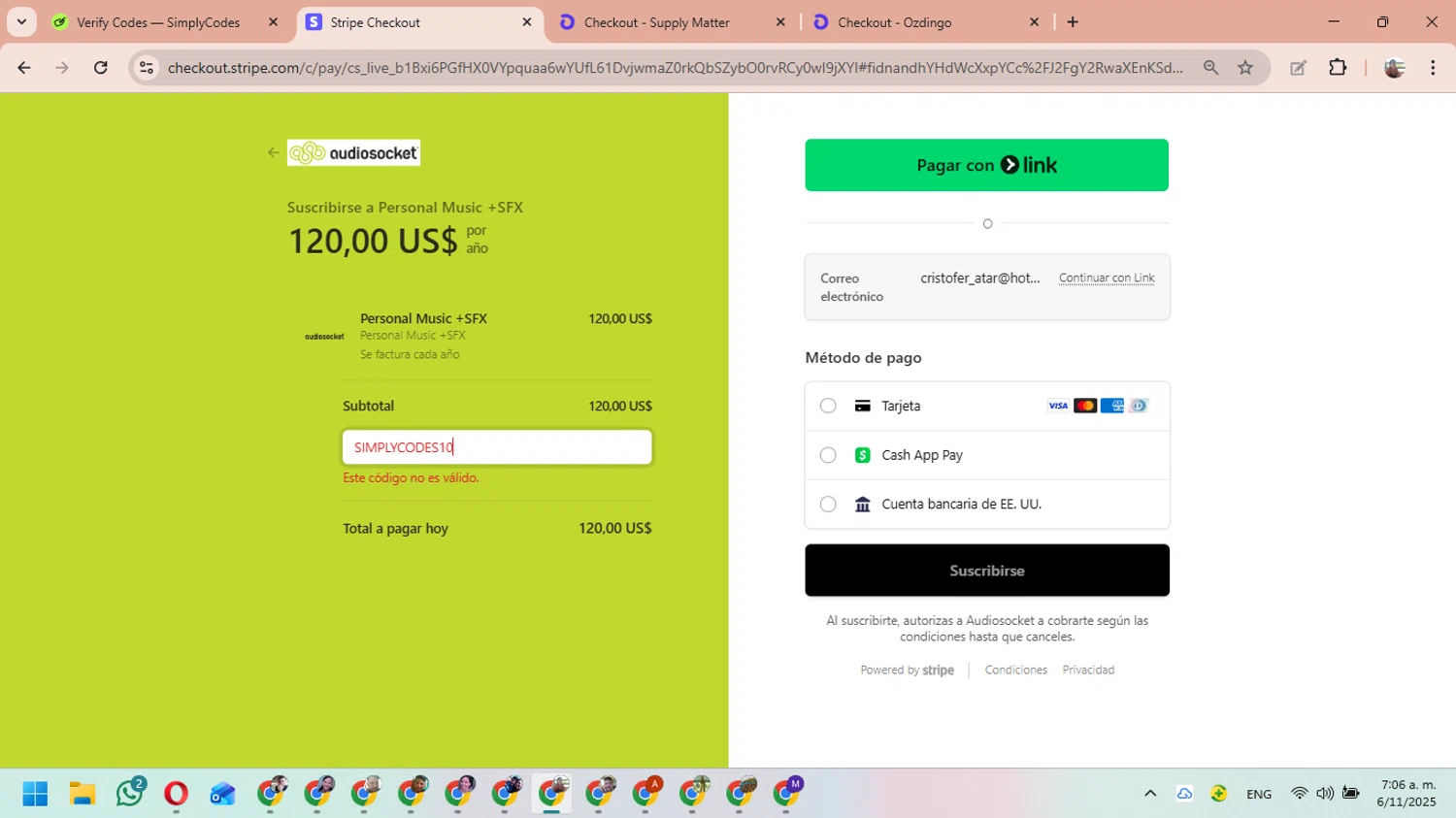1456x818 pixels.
Task: Click the Visa card logo
Action: coord(1058,406)
